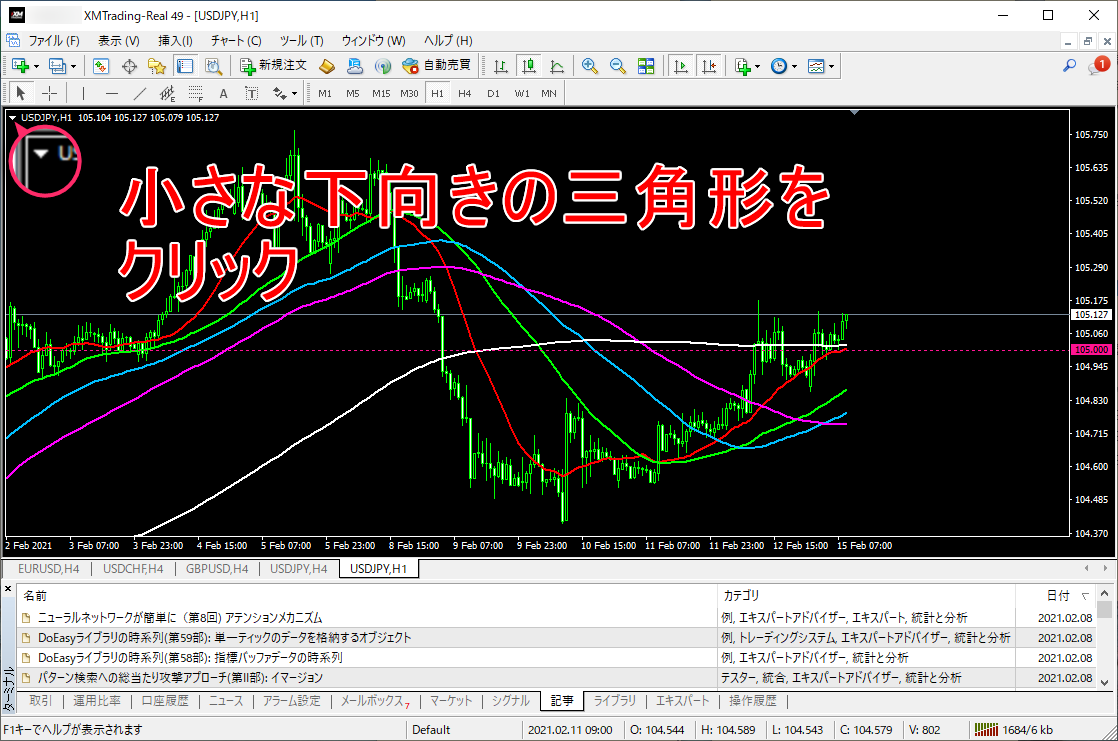Open the ファイル (F) menu
Viewport: 1118px width, 741px height.
(53, 41)
